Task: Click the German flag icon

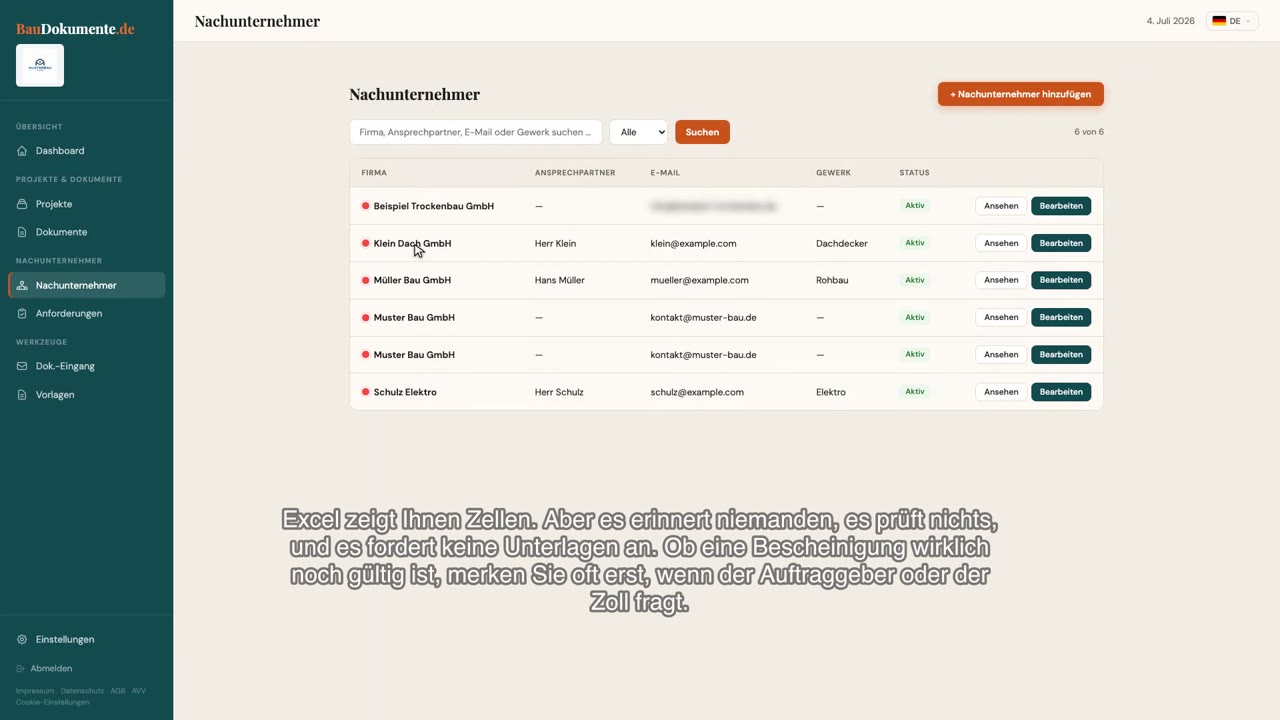Action: (1219, 21)
